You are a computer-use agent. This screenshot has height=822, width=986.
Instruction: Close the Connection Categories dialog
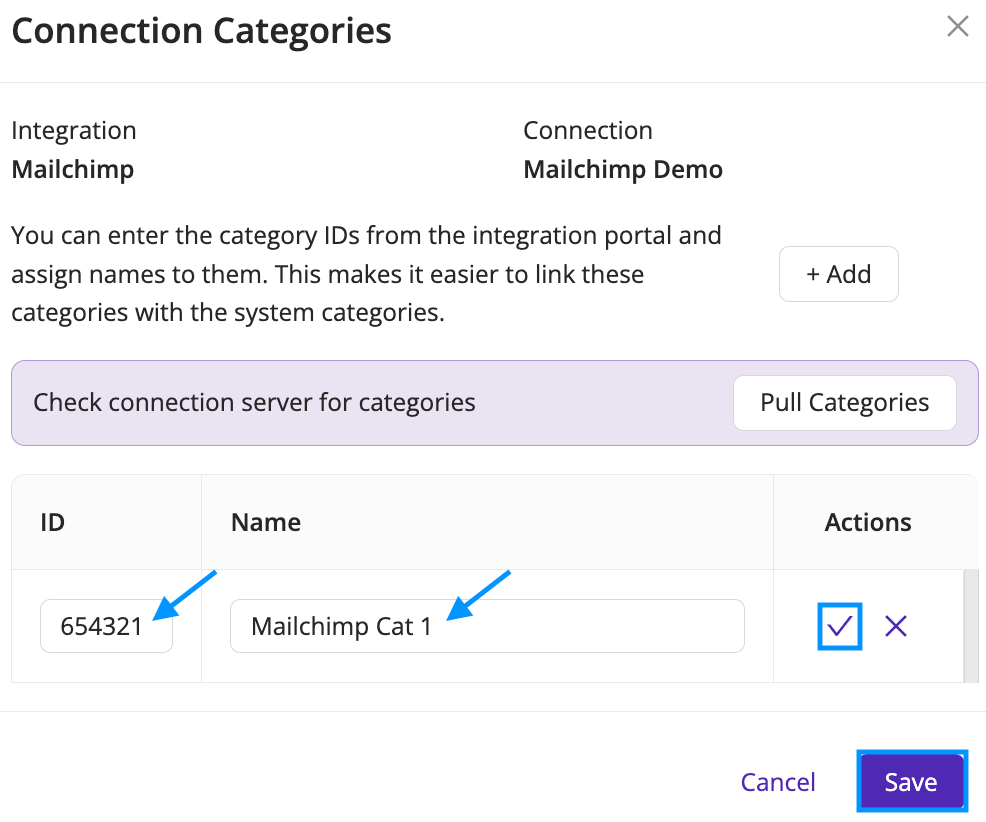[957, 26]
